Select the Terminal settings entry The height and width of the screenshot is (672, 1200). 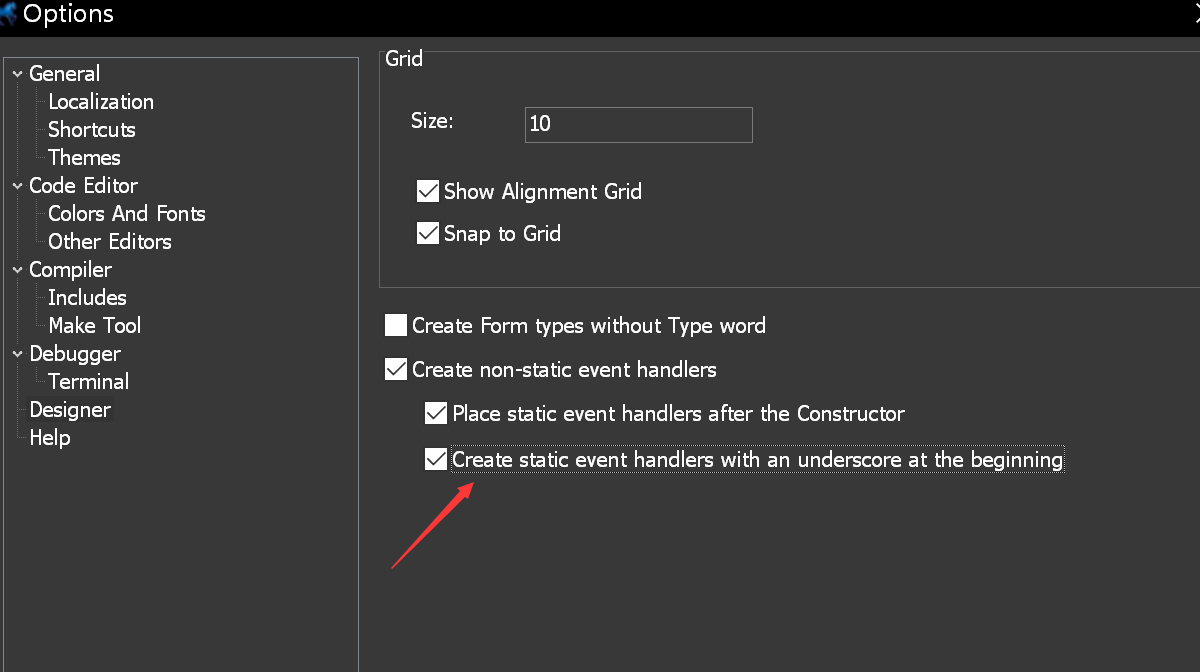(x=88, y=381)
